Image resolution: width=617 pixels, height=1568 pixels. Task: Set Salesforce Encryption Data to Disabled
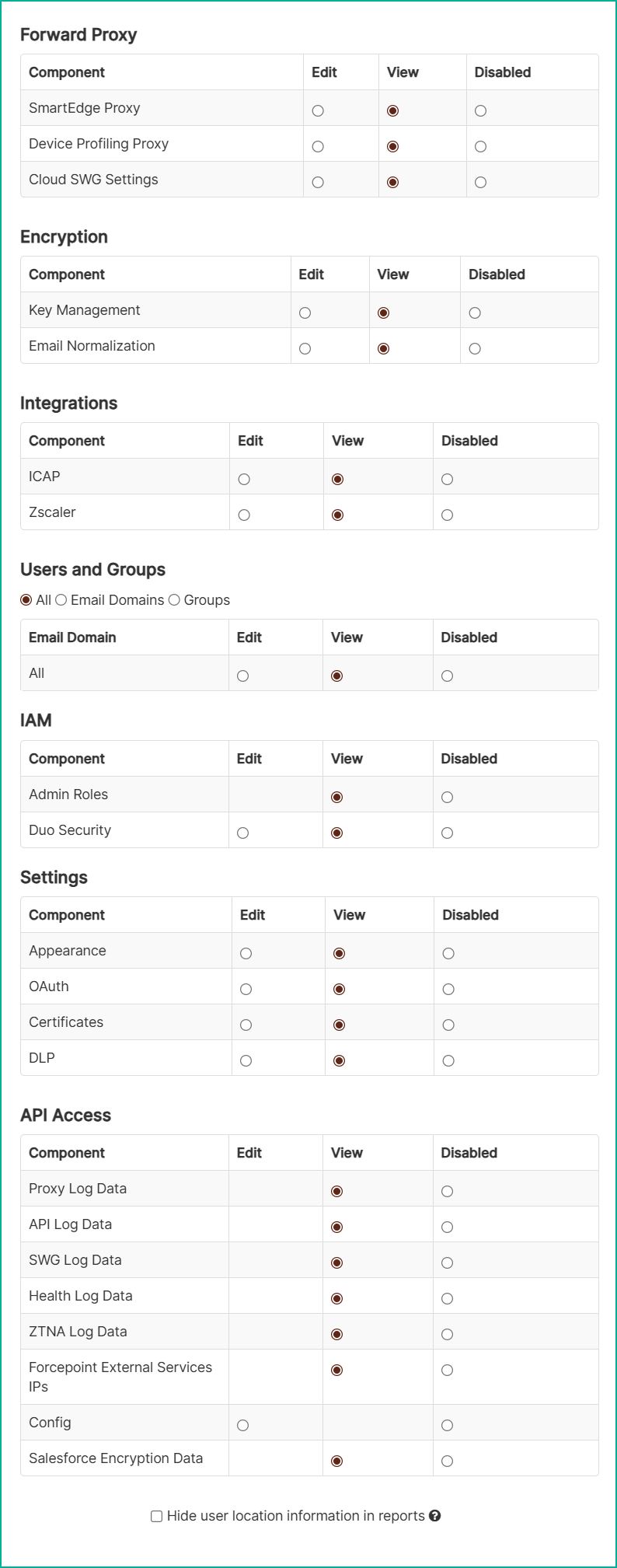tap(447, 1461)
